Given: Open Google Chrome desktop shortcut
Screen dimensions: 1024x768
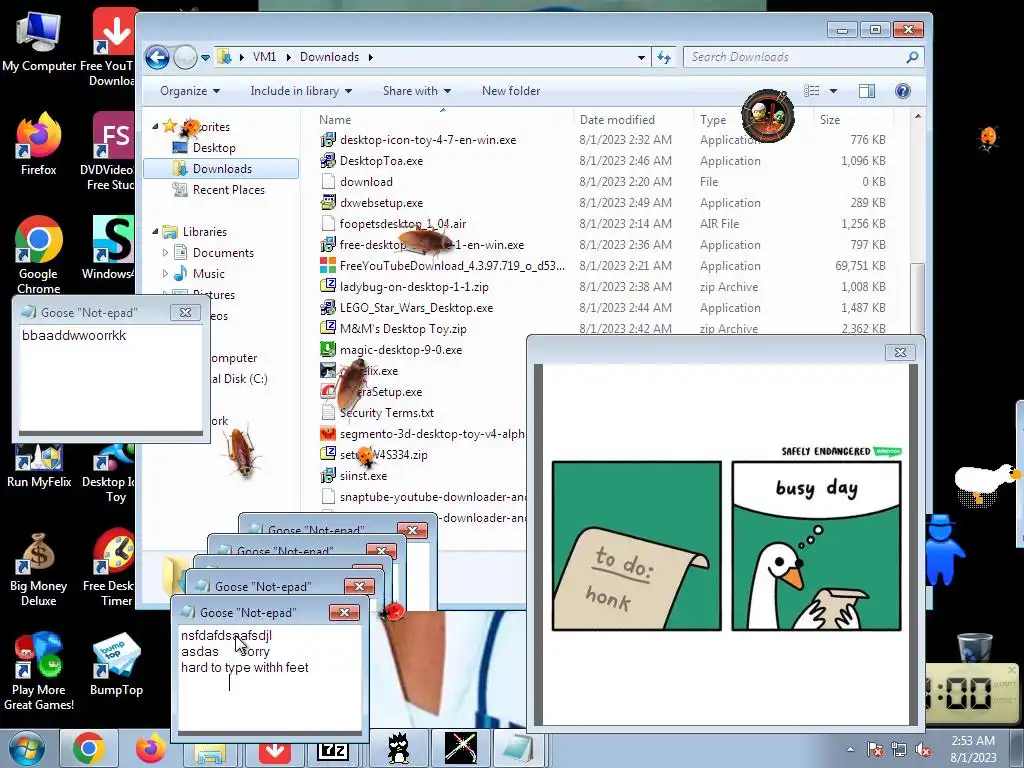Looking at the screenshot, I should [39, 255].
